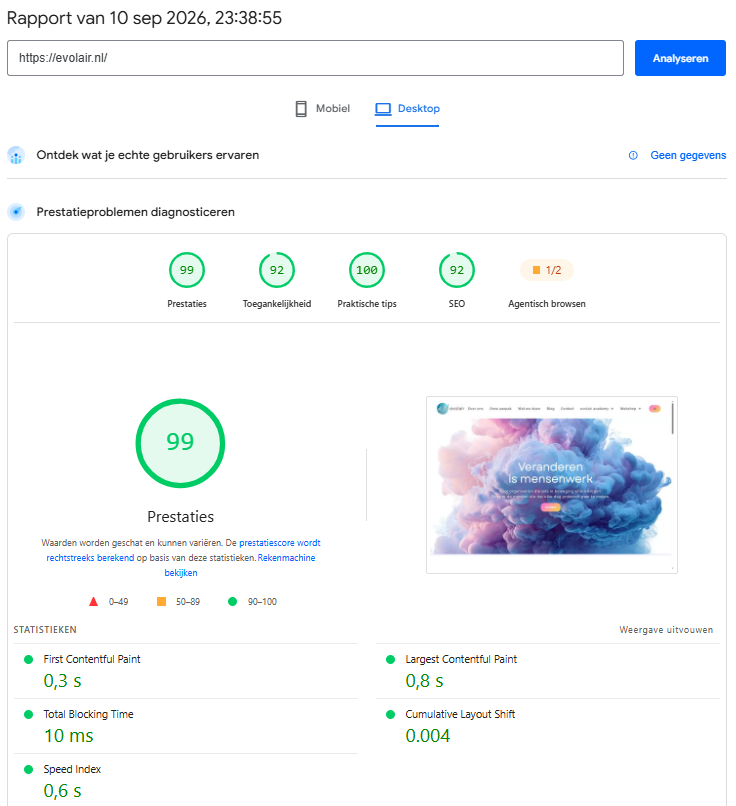Screen dimensions: 736x806
Task: Jump to Prestaties score gauge 99
Action: 187,270
